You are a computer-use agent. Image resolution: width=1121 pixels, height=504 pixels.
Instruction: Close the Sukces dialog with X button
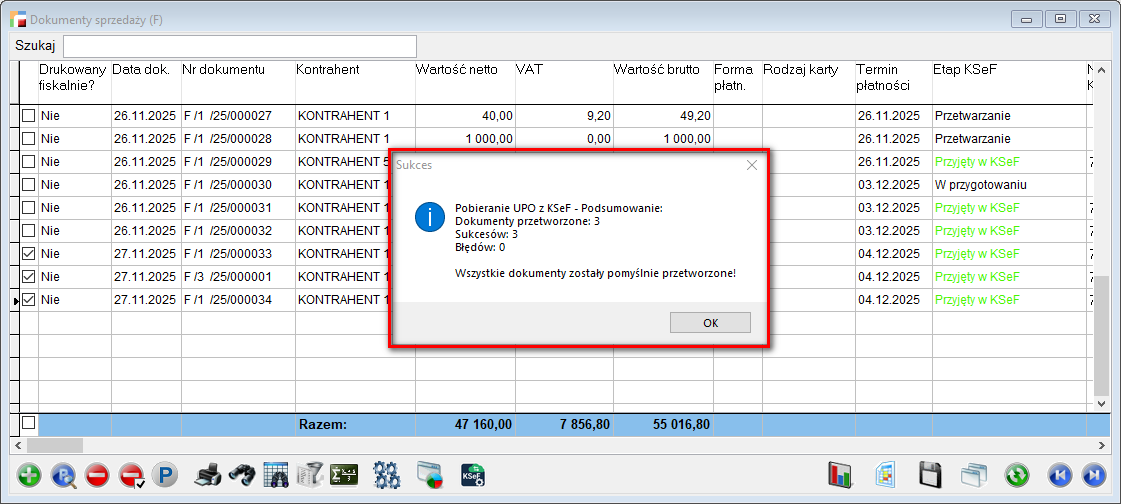coord(752,165)
